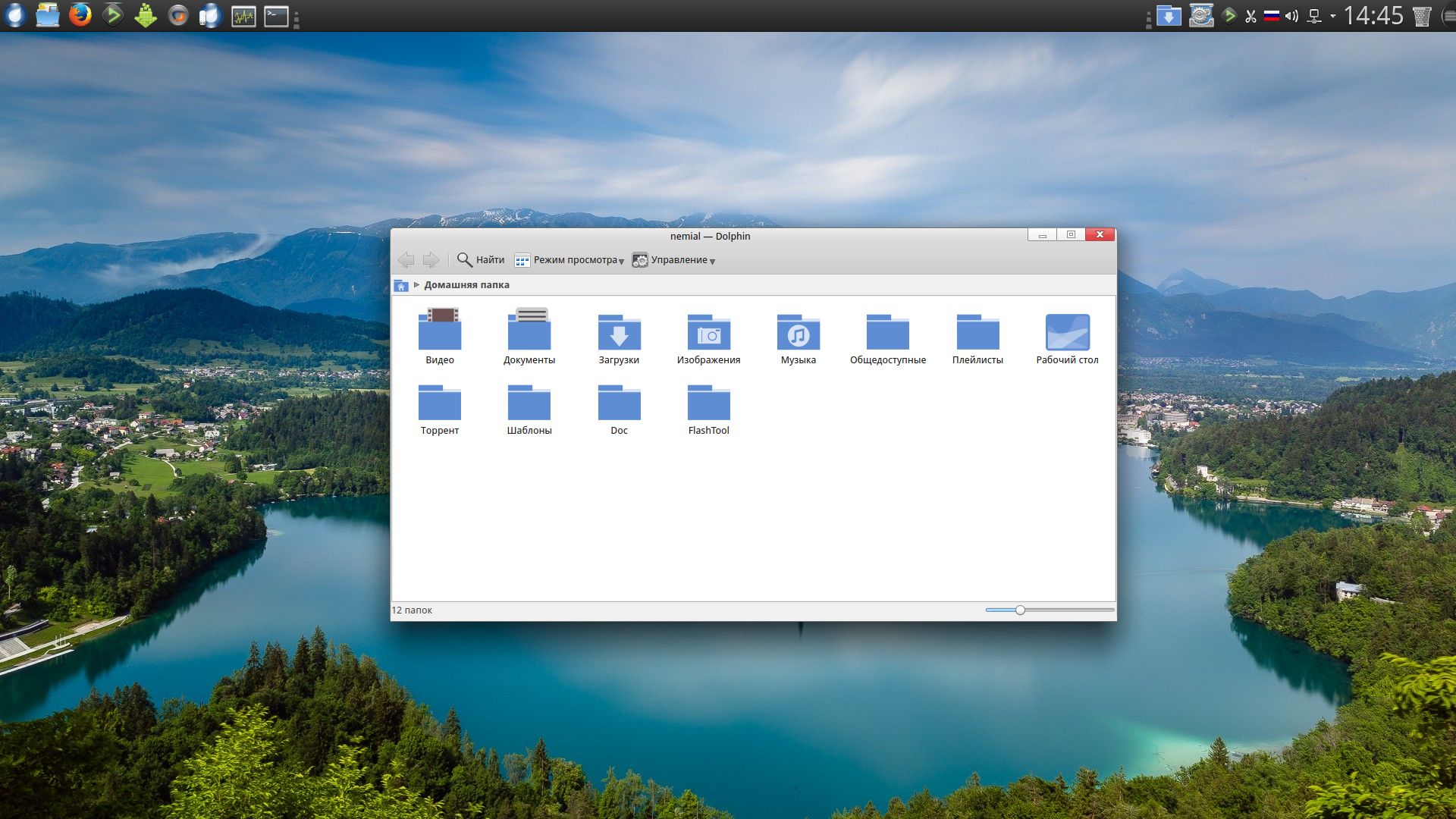Expand hidden system tray icons arrow
This screenshot has width=1456, height=819.
click(1333, 16)
